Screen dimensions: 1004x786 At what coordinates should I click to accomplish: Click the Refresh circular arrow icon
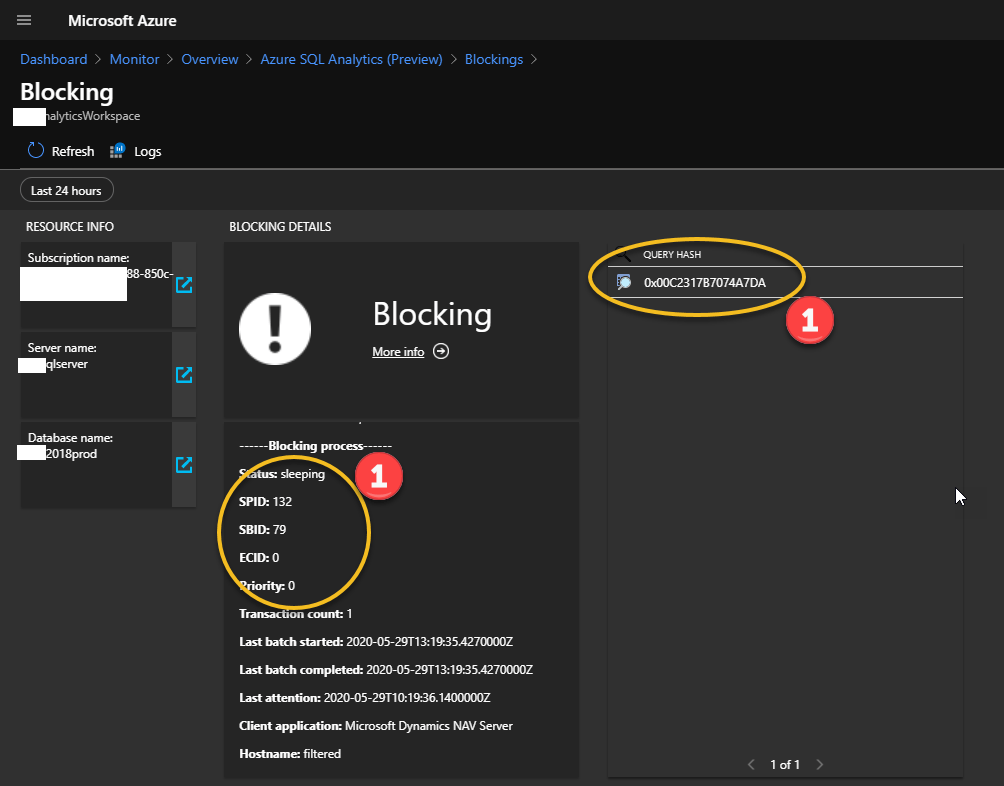click(36, 151)
